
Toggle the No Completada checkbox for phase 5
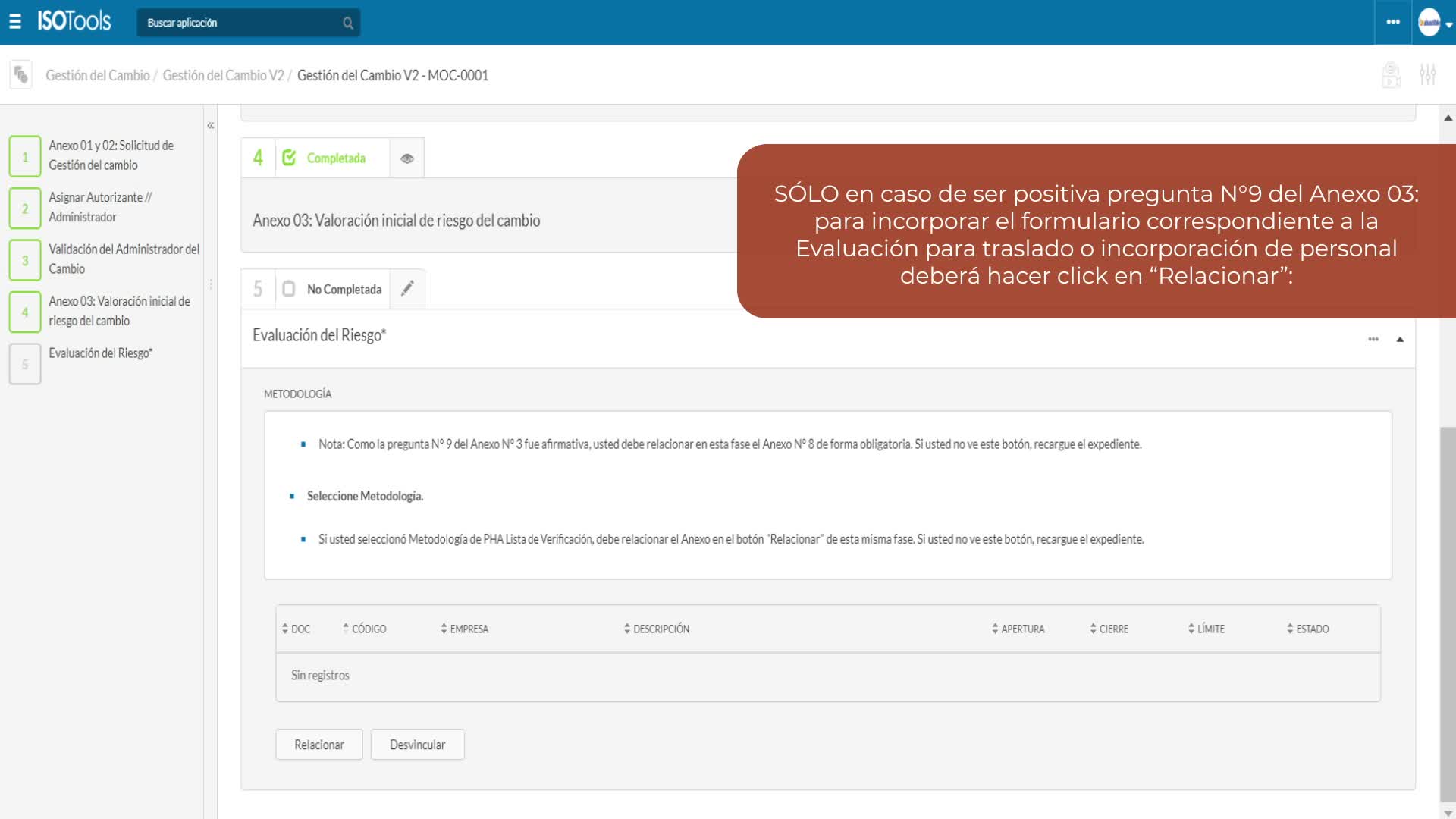(289, 289)
